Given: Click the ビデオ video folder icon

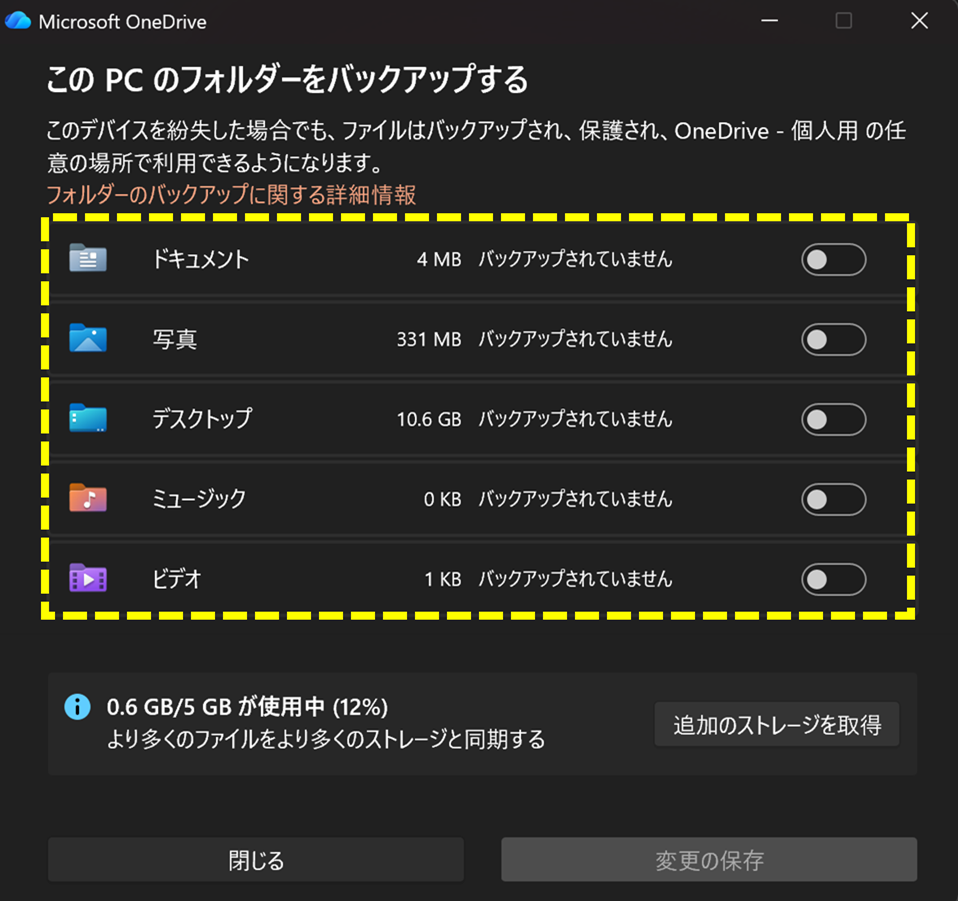Looking at the screenshot, I should click(x=88, y=578).
